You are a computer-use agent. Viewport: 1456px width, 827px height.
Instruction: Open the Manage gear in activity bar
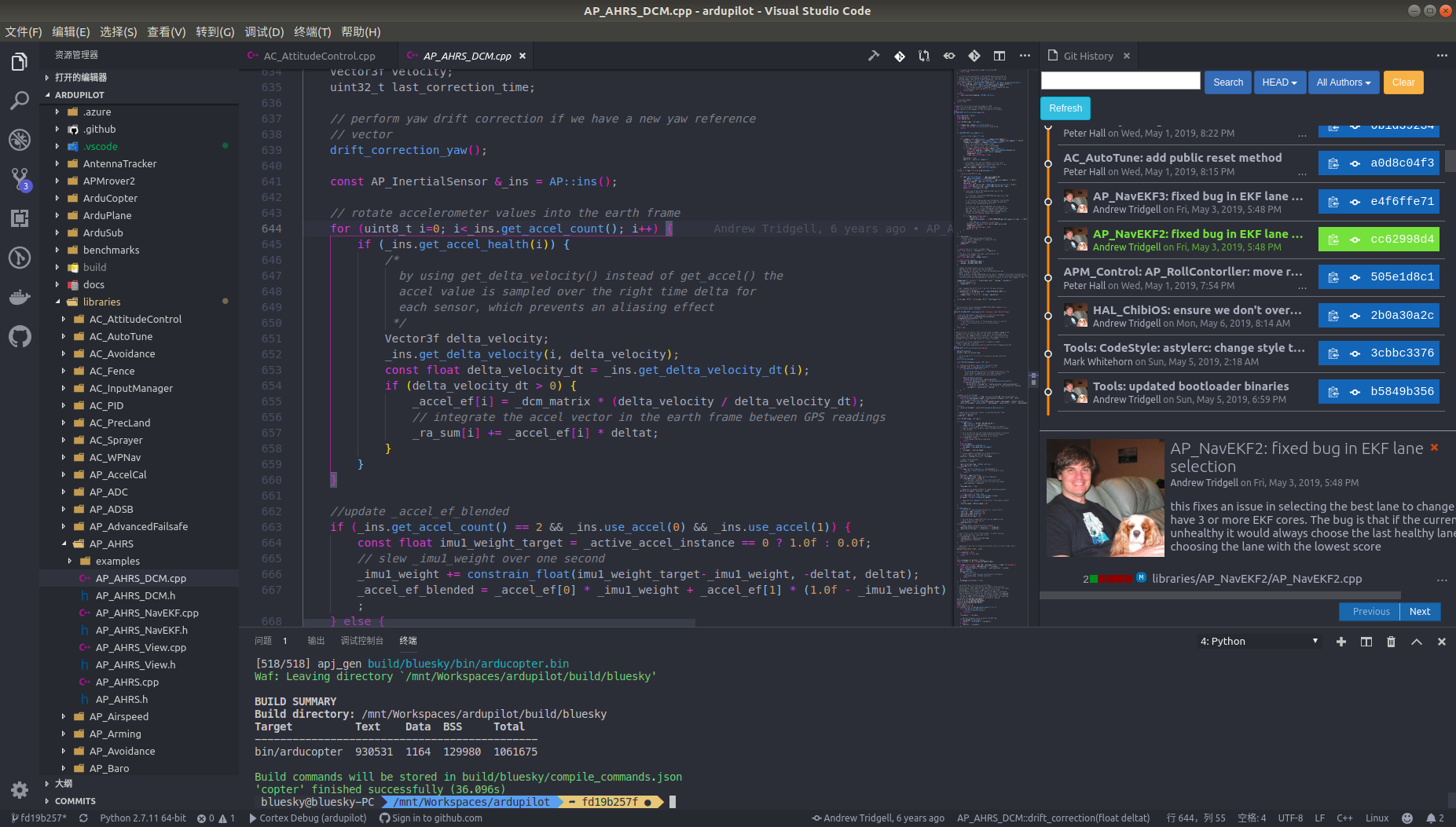20,789
